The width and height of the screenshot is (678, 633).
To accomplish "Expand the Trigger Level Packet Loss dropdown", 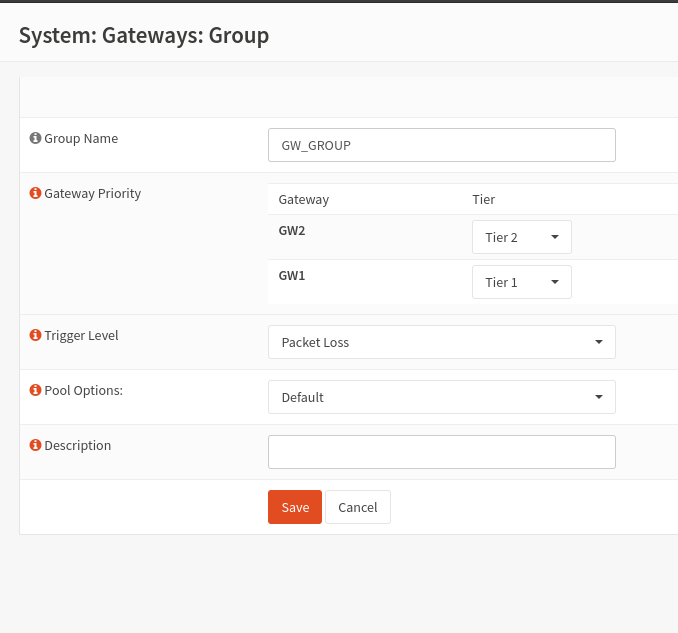I will 441,342.
